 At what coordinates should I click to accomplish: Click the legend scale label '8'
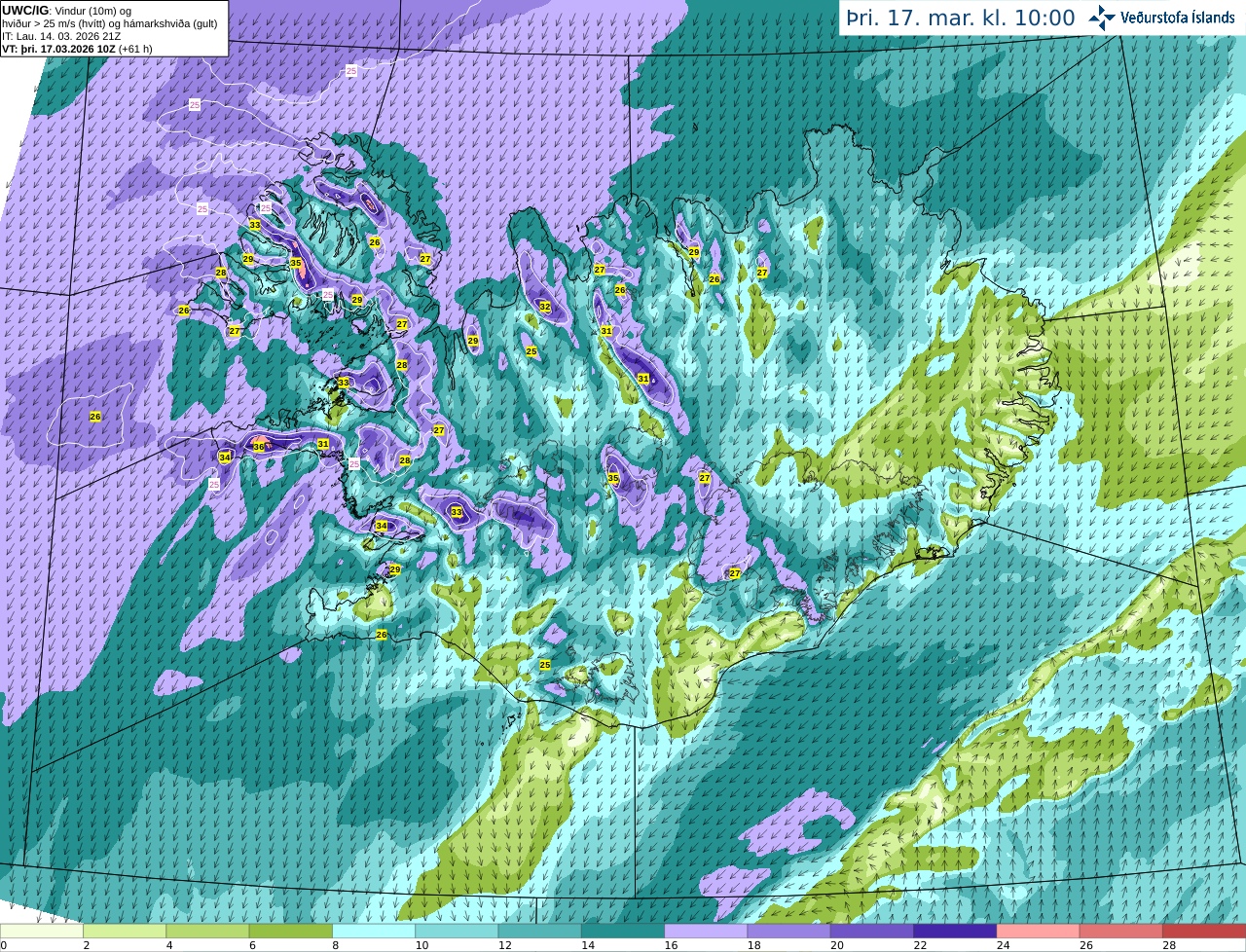(335, 945)
